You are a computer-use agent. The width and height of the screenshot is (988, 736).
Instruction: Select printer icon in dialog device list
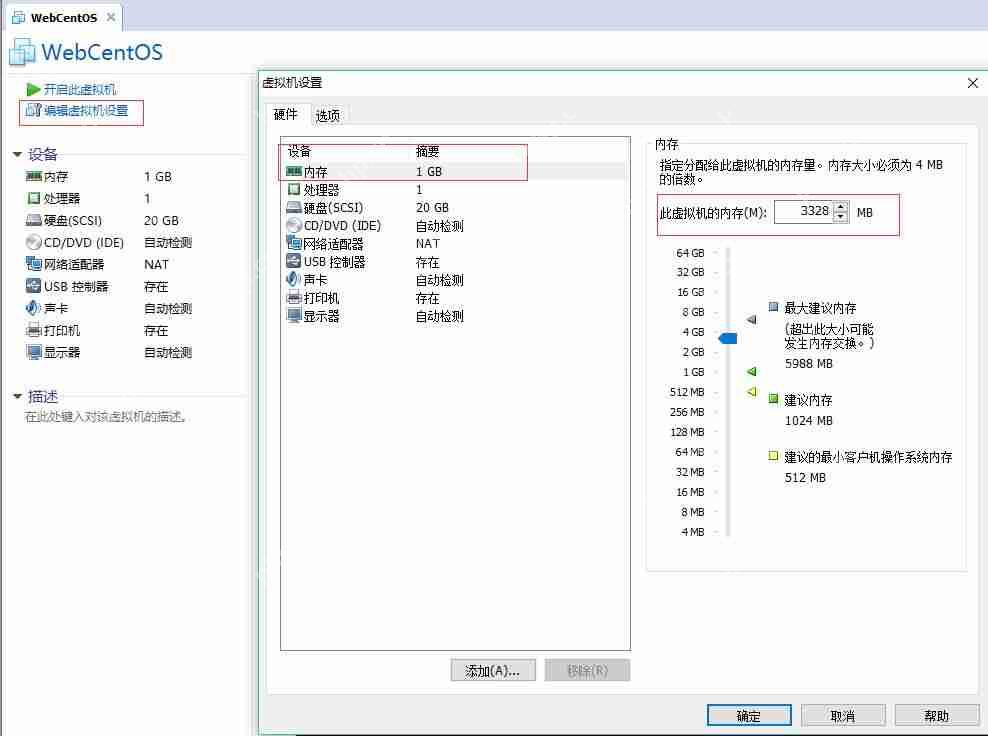tap(294, 298)
